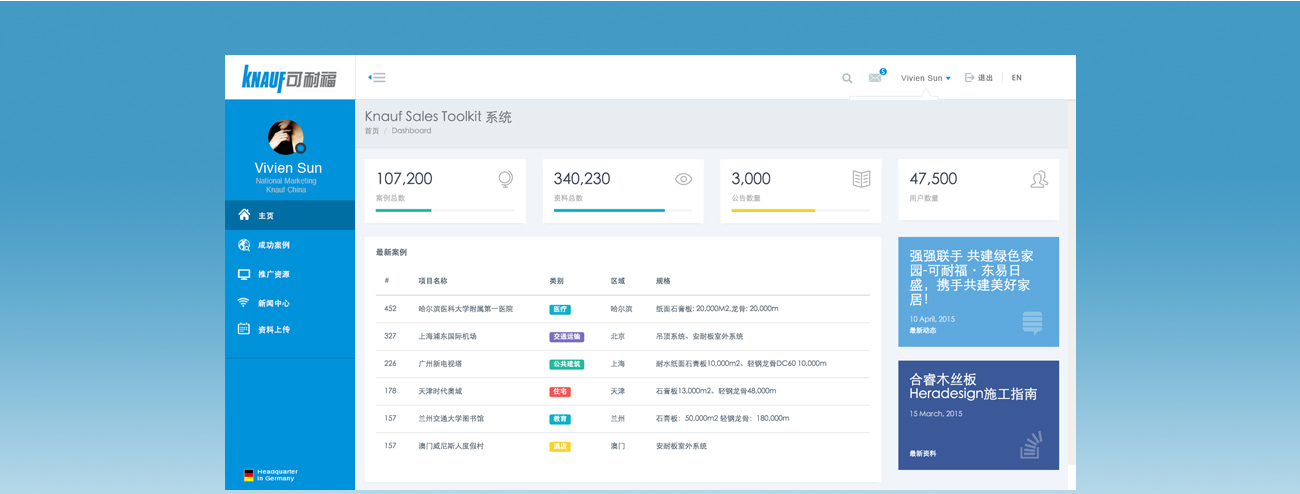
Task: Select the row 澳门威尼斯人度假村
Action: click(623, 446)
